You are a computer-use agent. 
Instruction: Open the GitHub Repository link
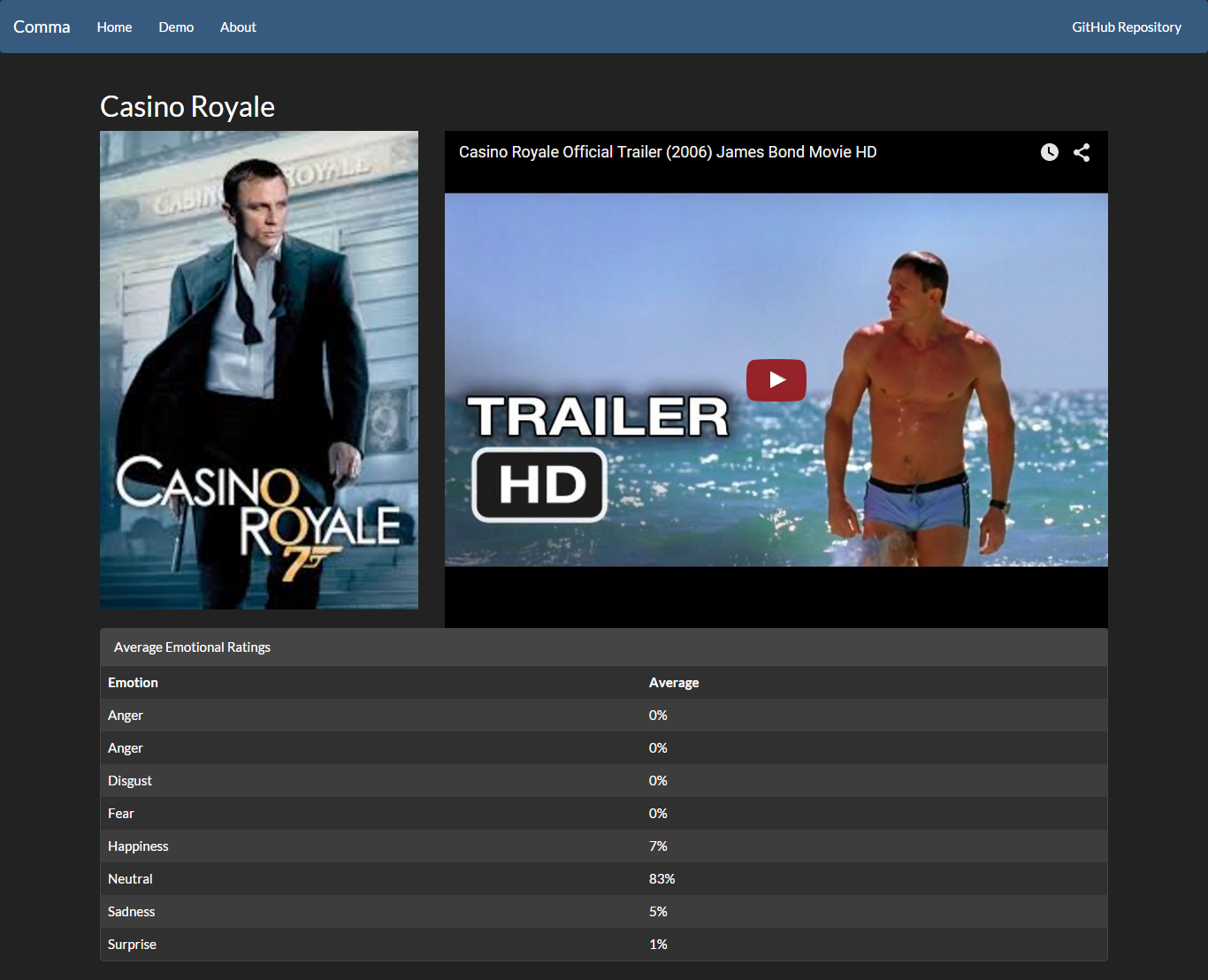pos(1127,27)
